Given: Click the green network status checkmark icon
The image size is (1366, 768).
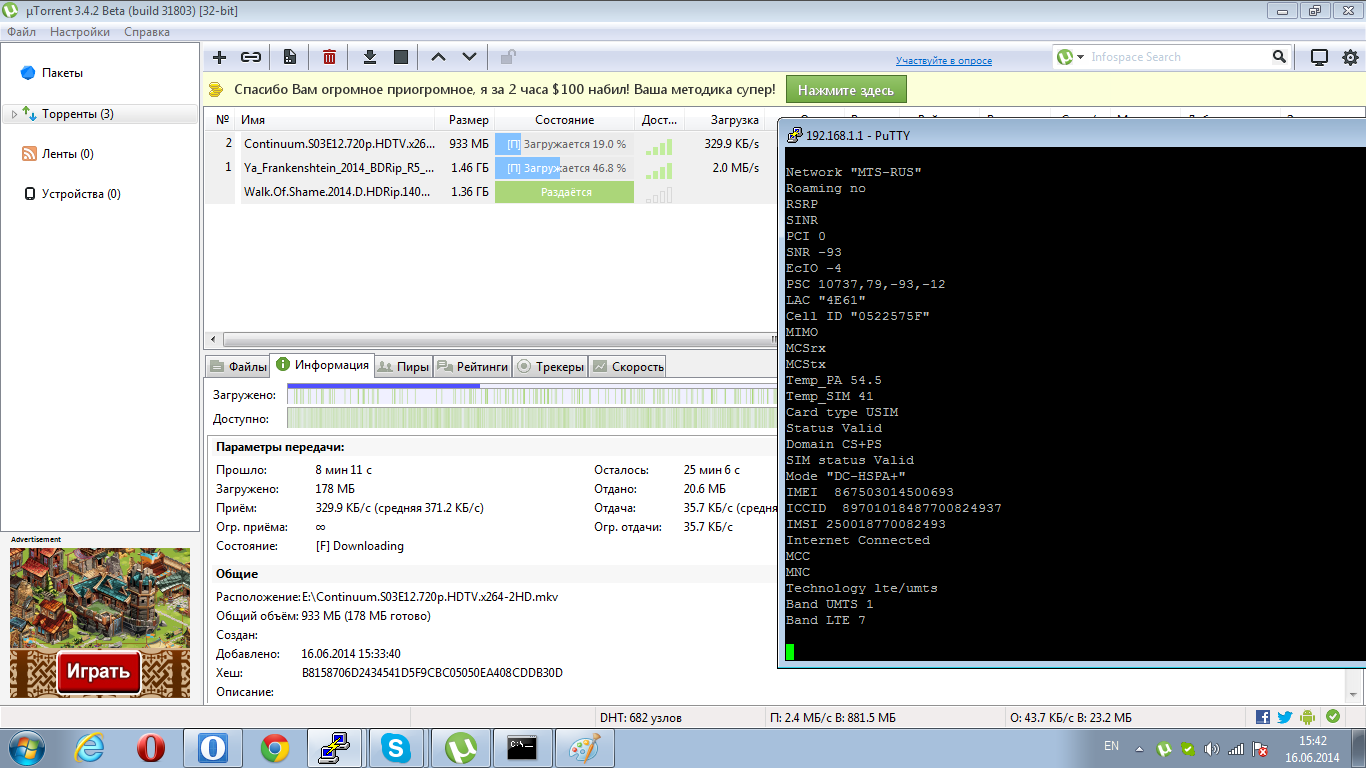Looking at the screenshot, I should [1333, 717].
